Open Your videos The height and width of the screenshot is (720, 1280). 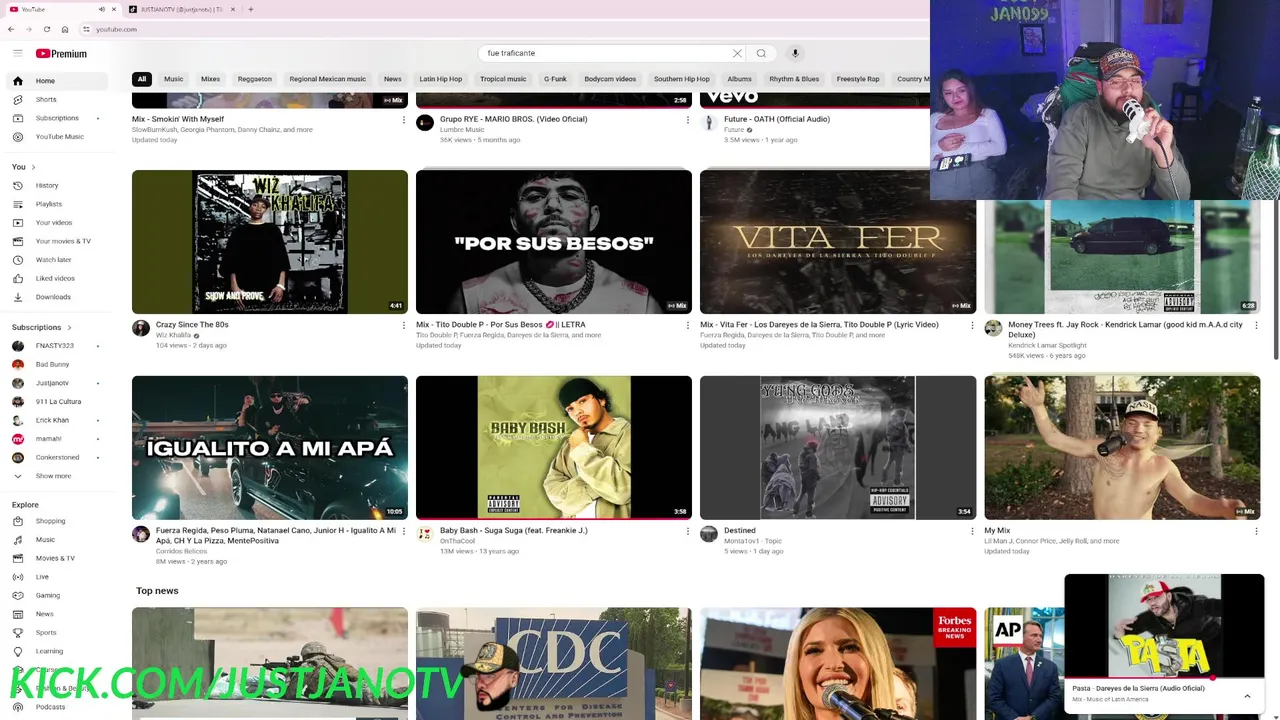[54, 222]
